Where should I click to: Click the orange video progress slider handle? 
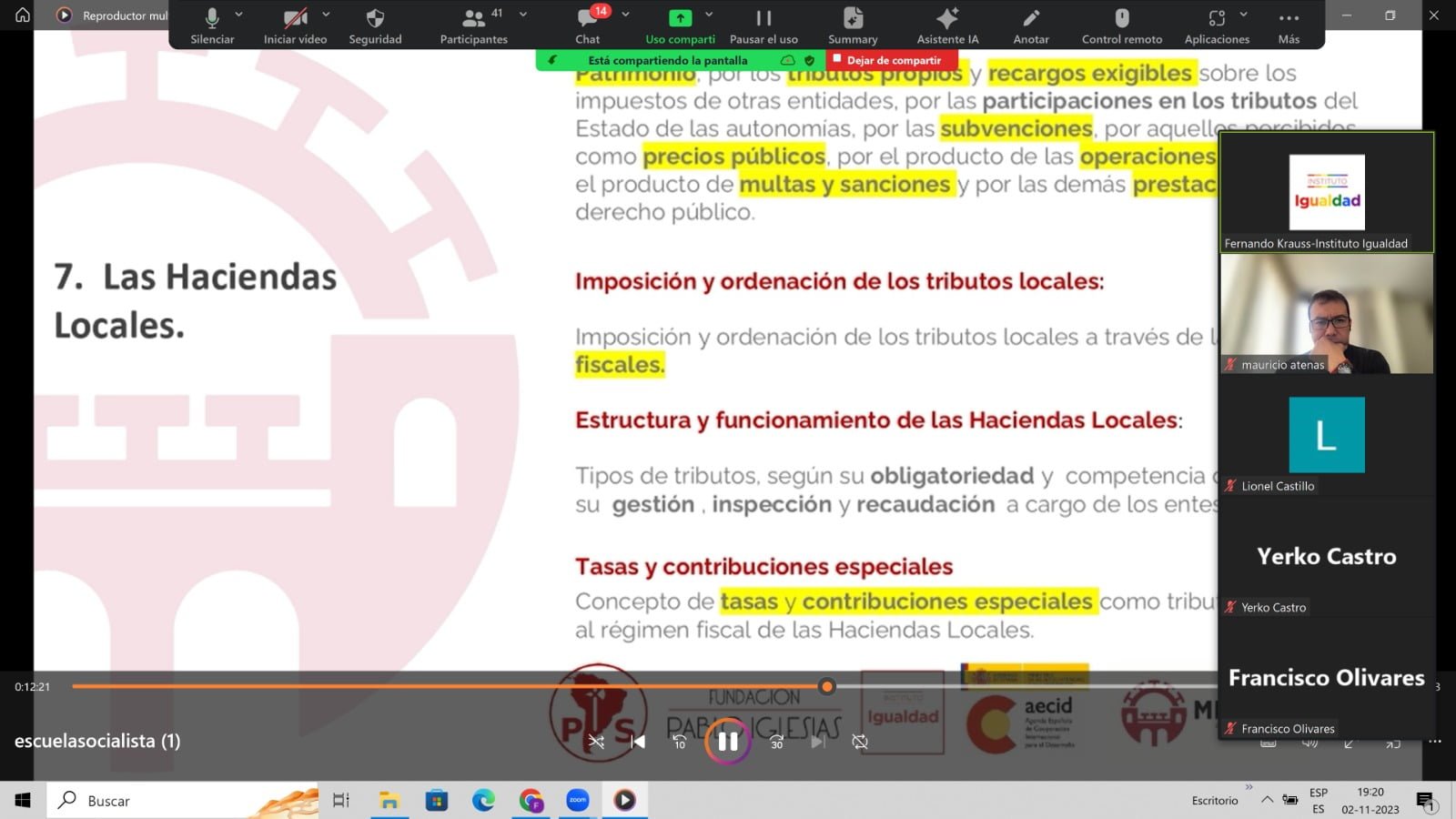click(826, 687)
